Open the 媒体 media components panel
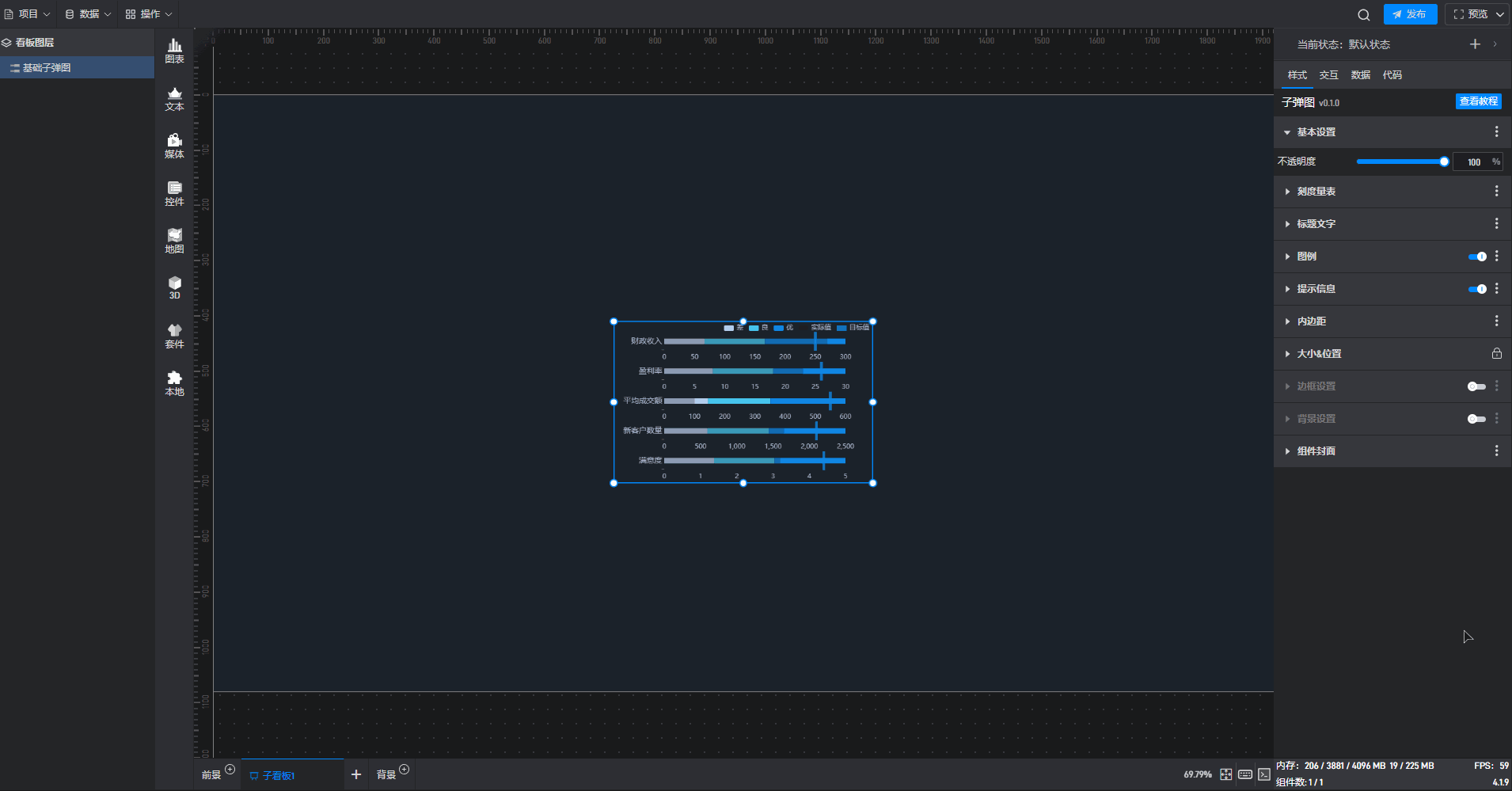The width and height of the screenshot is (1512, 791). (174, 146)
